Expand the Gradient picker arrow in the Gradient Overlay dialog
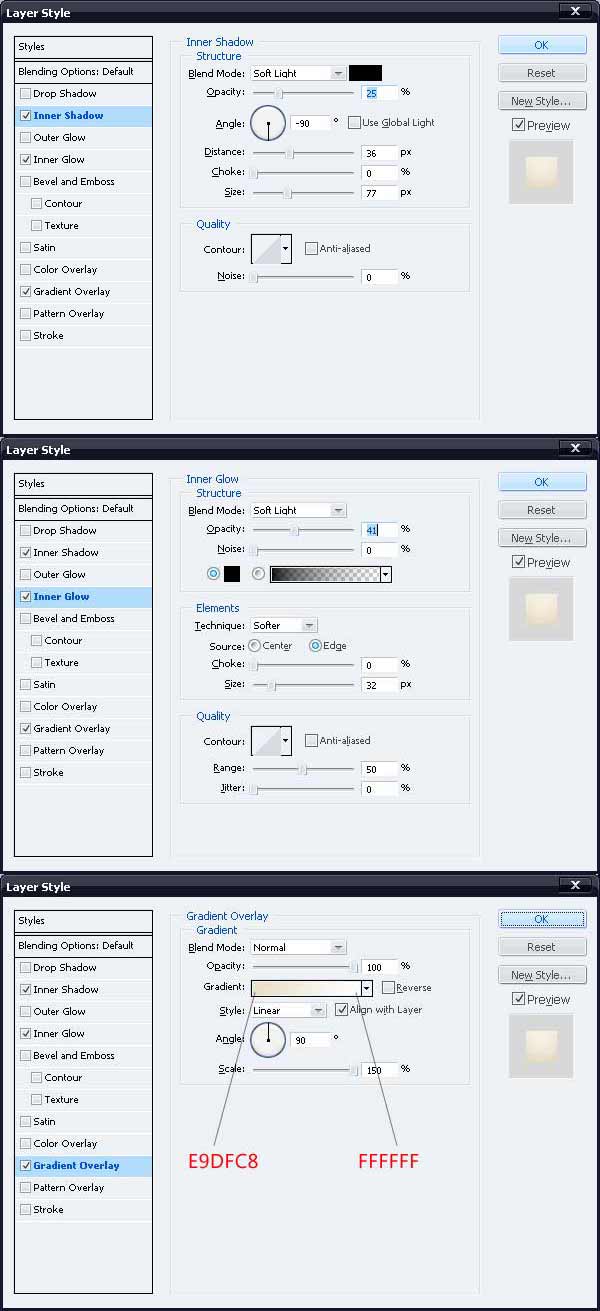 (367, 988)
